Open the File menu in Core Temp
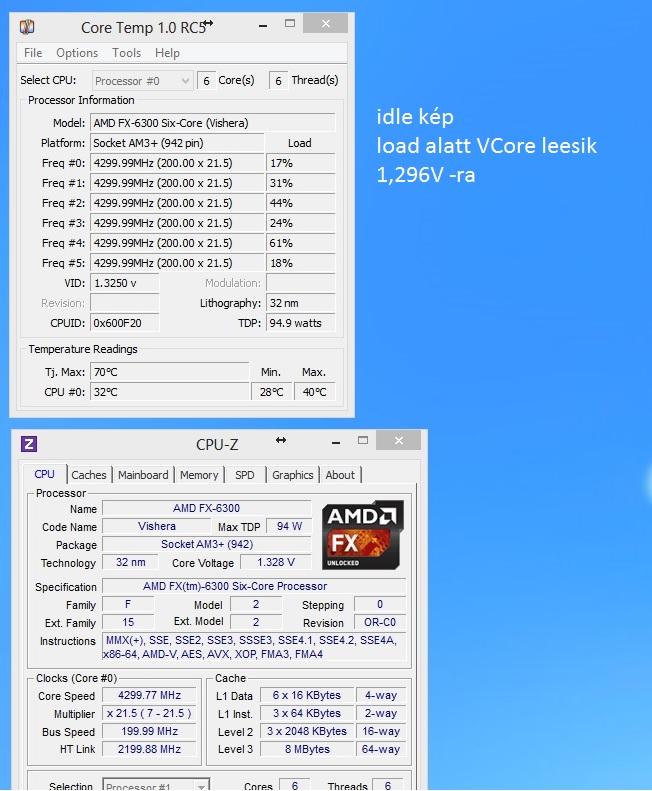652x791 pixels. point(33,53)
